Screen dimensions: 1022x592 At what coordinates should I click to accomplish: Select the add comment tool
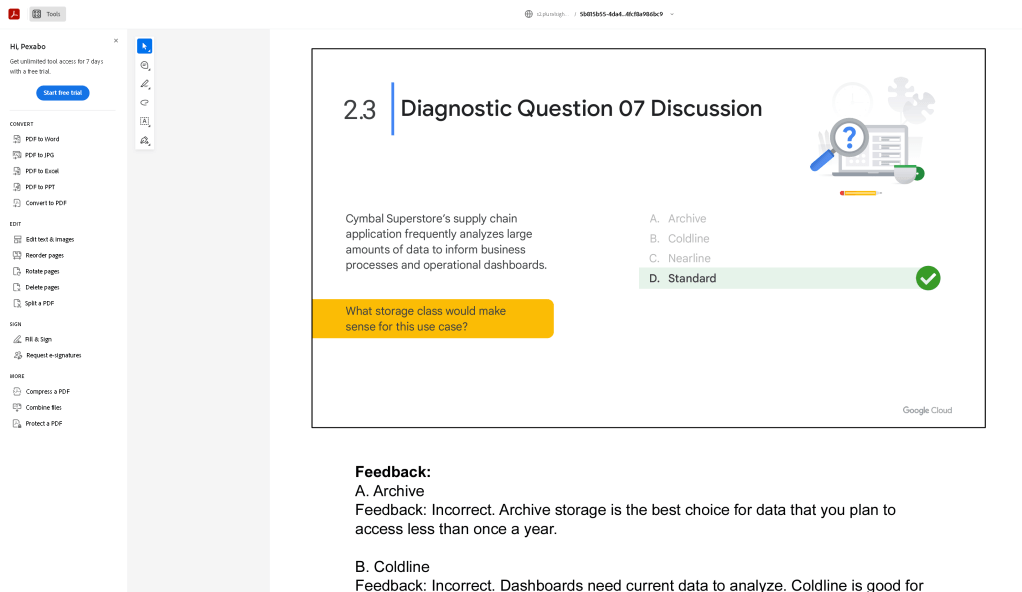click(145, 65)
